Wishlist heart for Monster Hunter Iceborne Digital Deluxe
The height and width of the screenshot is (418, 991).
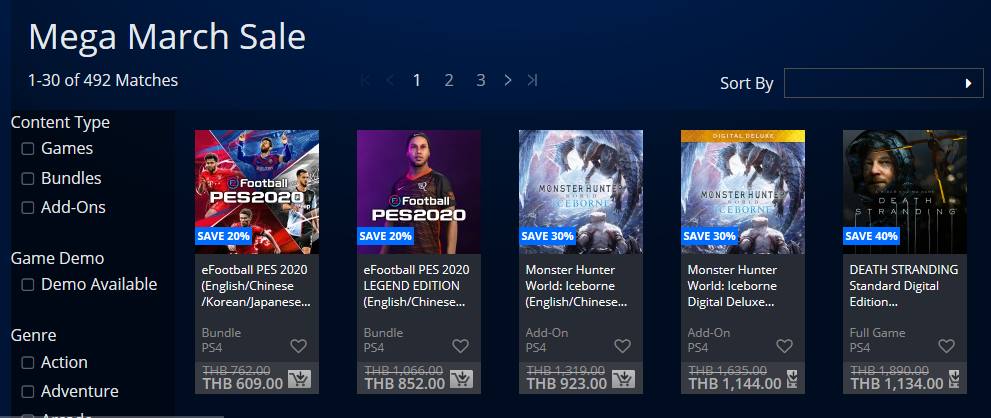784,346
